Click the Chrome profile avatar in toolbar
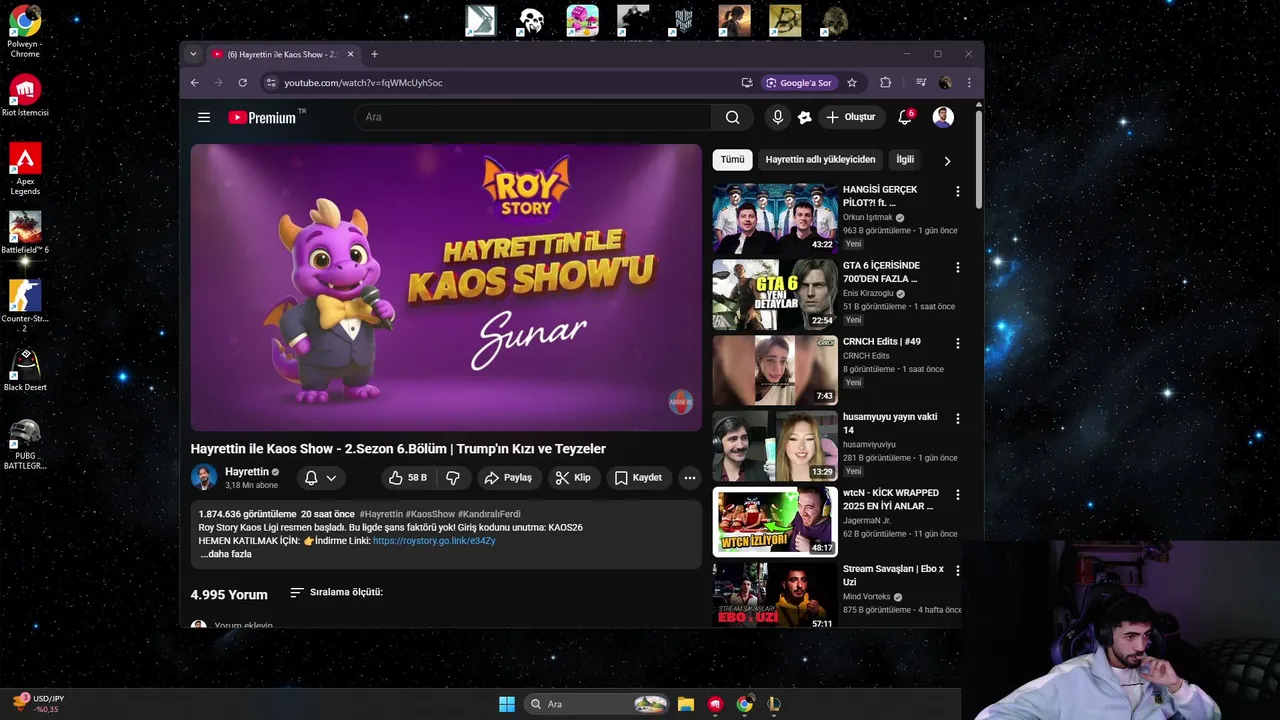The image size is (1280, 720). [x=945, y=83]
